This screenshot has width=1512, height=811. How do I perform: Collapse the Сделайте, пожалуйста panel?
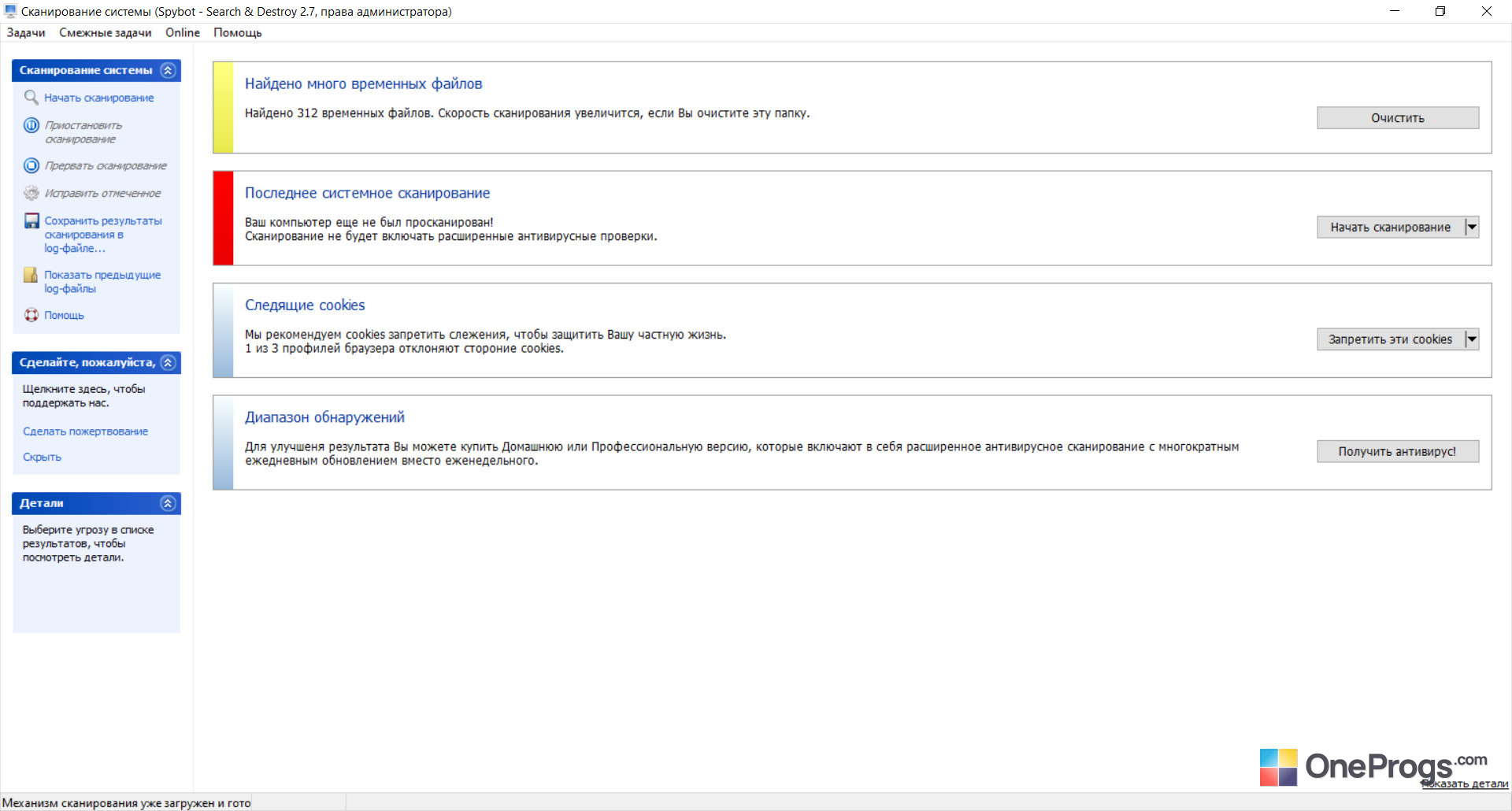pos(168,362)
